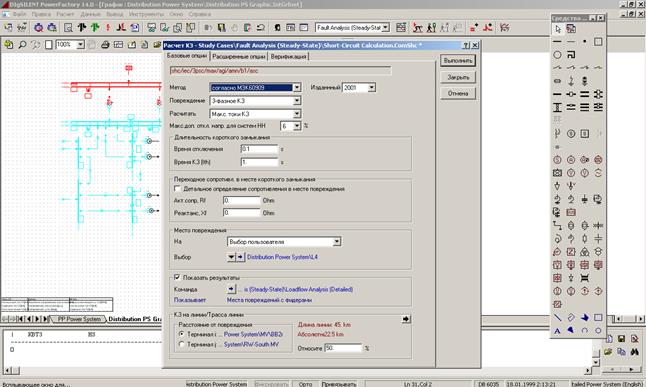
Task: Click the context help question mark in dialog
Action: (466, 45)
